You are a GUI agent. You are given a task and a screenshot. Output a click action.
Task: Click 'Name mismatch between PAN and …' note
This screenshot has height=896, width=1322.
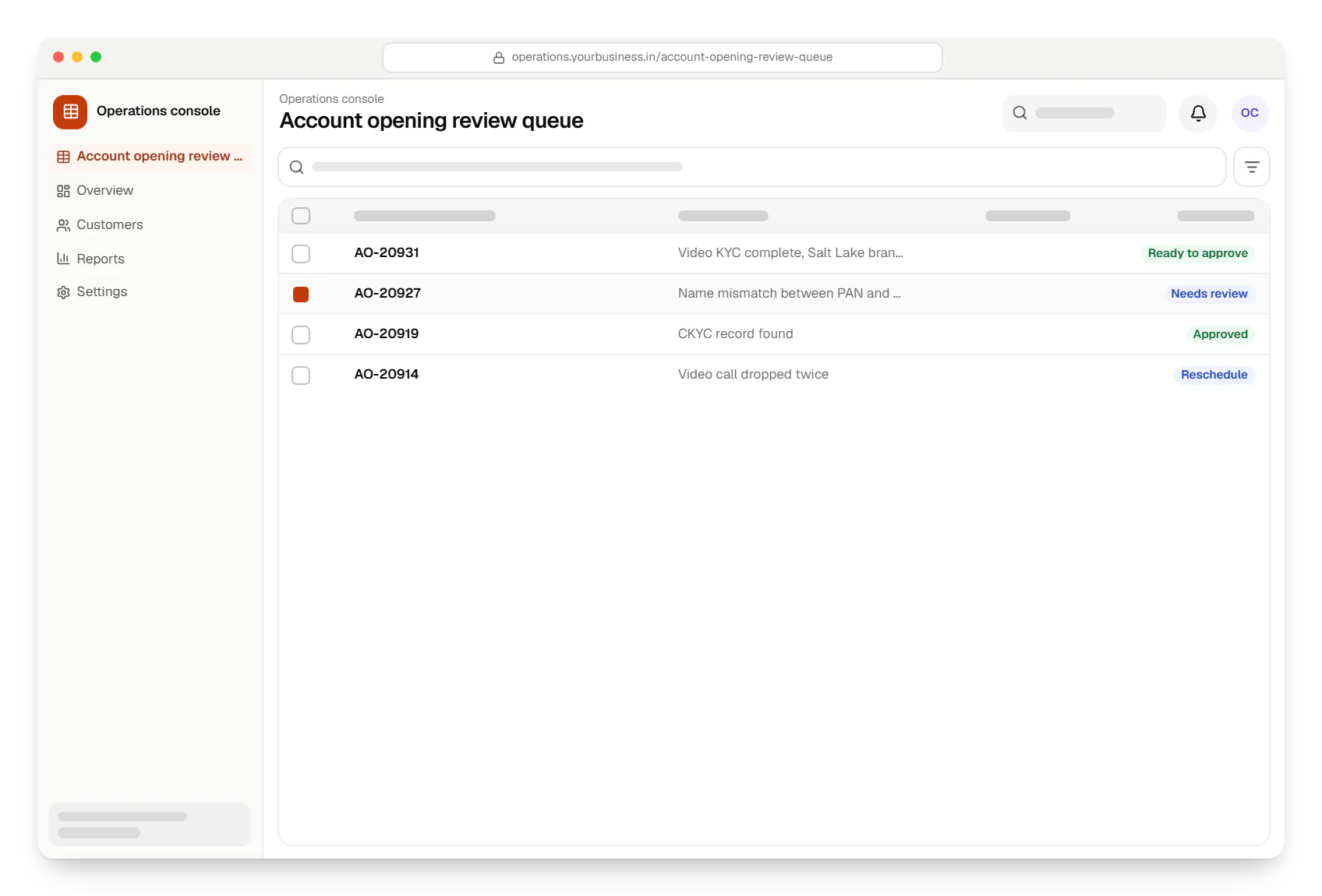(789, 293)
